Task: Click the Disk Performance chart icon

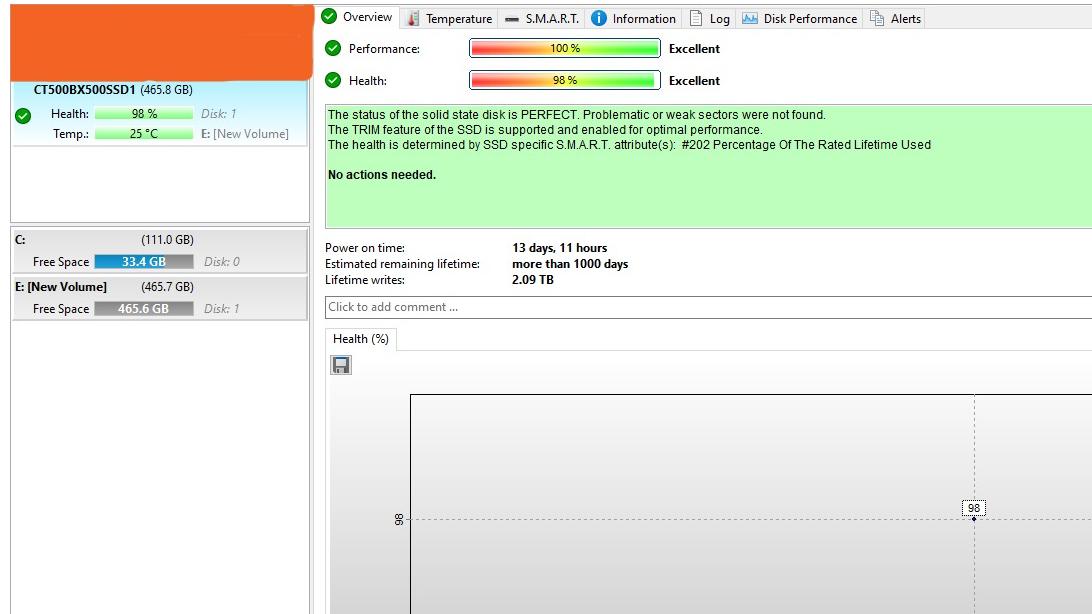Action: coord(750,18)
